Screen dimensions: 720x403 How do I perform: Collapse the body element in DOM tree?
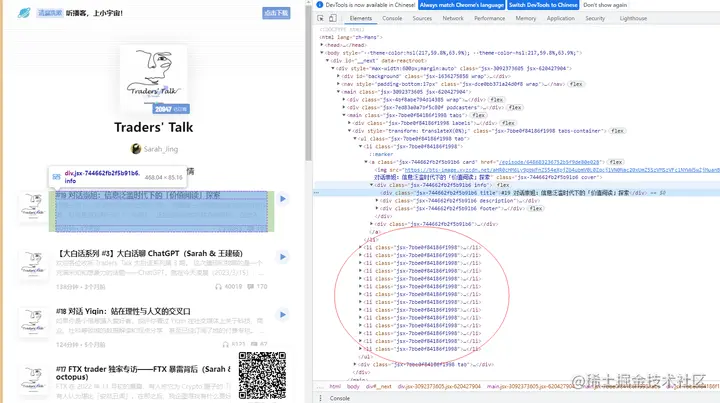click(321, 53)
